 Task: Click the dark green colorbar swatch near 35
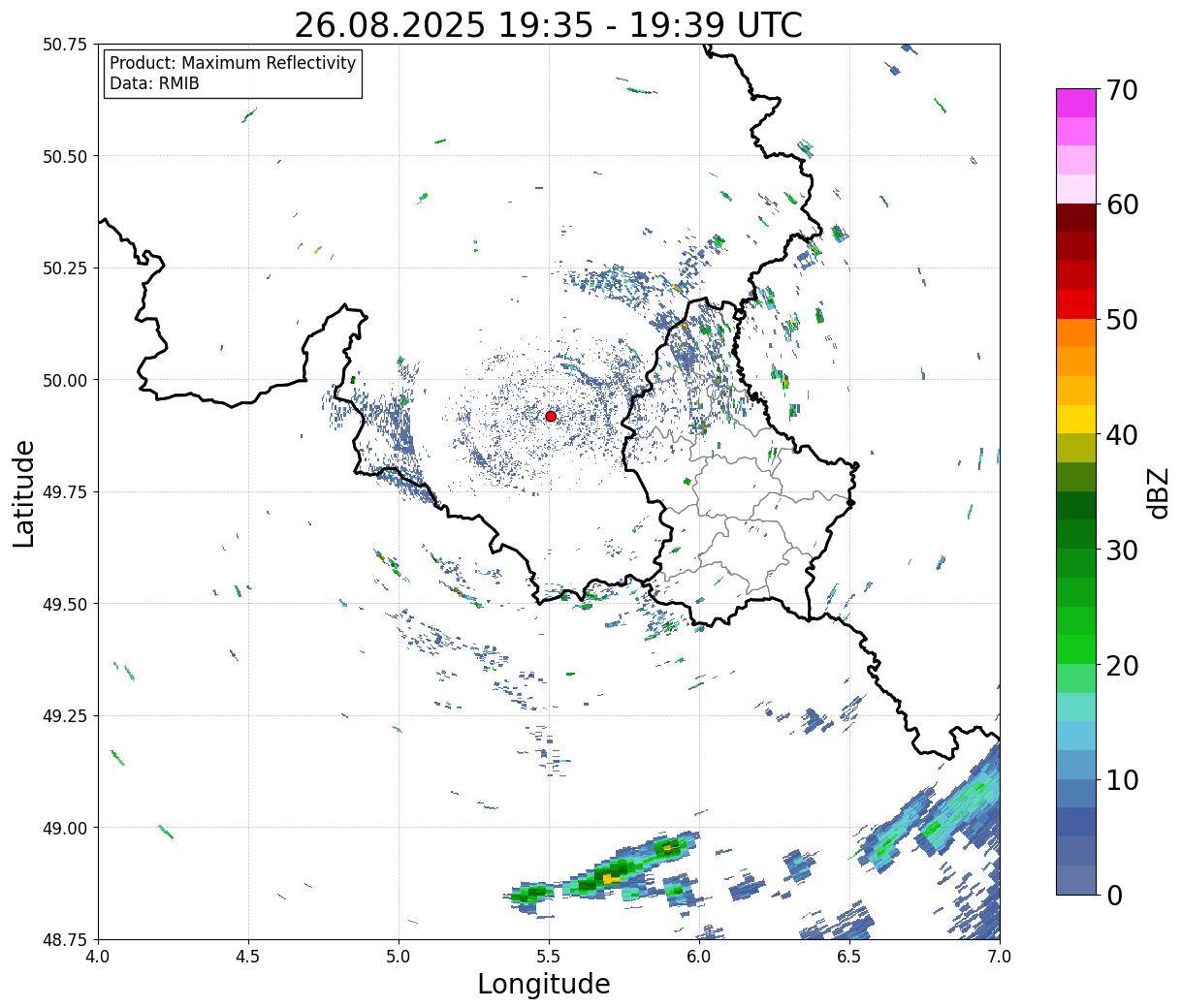click(1076, 505)
